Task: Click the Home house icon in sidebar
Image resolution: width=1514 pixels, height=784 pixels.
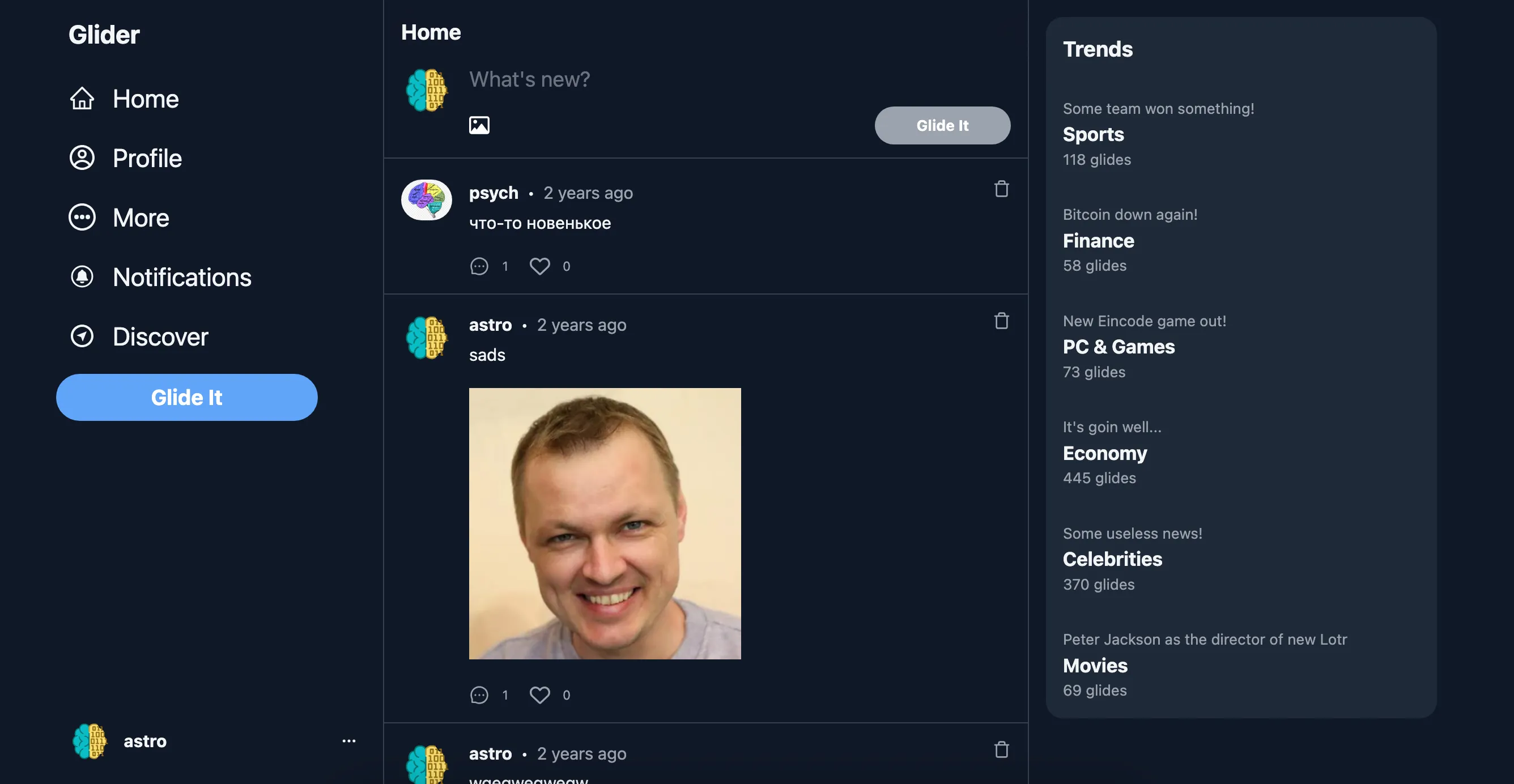Action: 82,99
